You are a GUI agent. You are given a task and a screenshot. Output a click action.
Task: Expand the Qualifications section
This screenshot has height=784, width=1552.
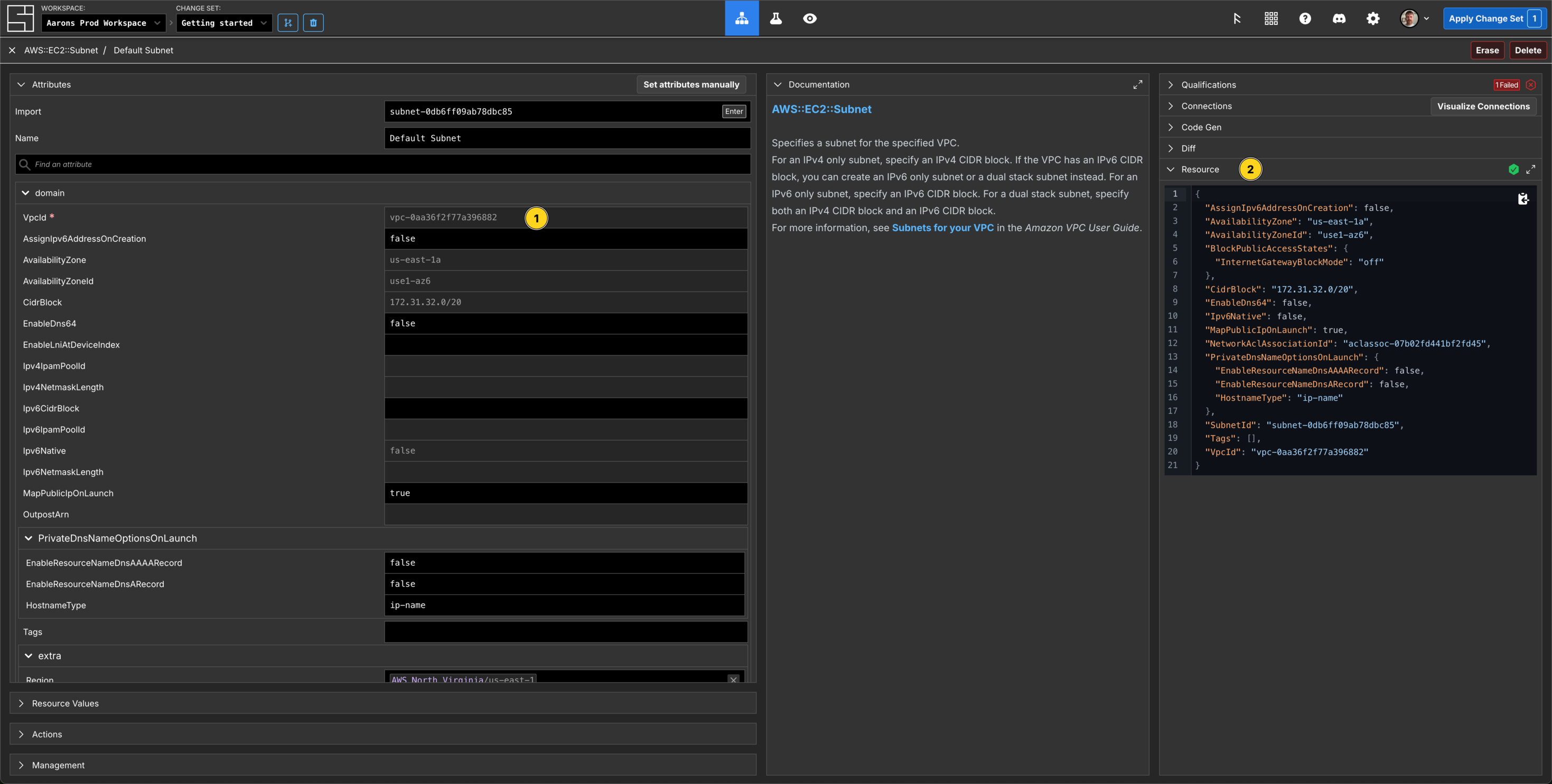point(1171,85)
